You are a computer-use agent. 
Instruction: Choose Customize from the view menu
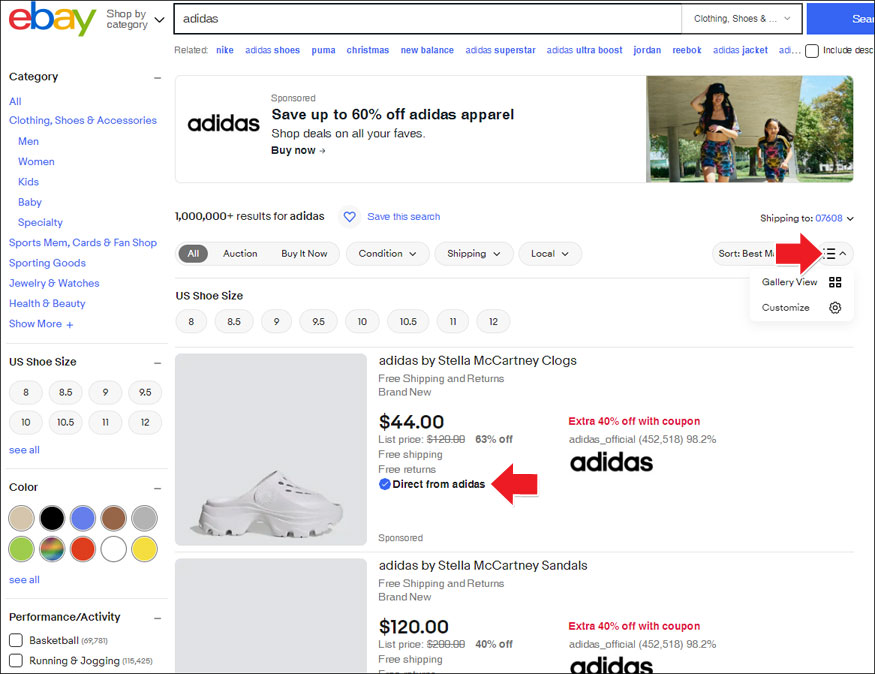(801, 307)
